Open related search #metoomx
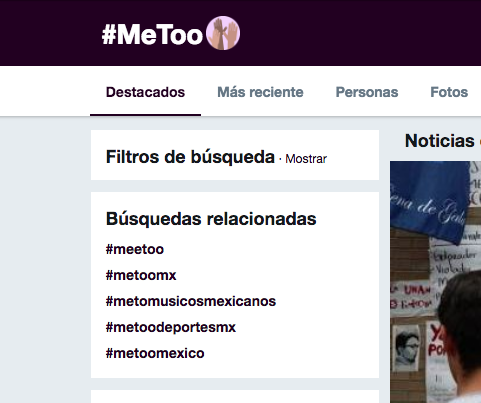 click(141, 275)
